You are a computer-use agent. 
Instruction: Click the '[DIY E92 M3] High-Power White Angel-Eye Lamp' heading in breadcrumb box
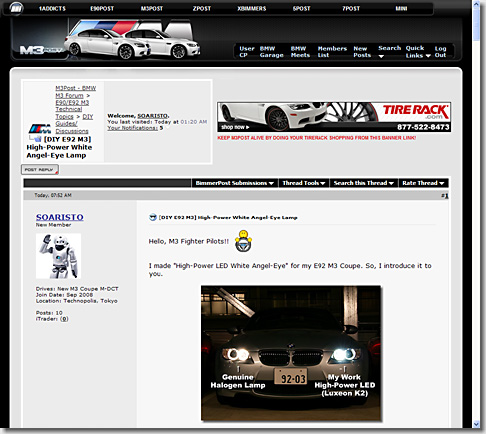pos(59,147)
